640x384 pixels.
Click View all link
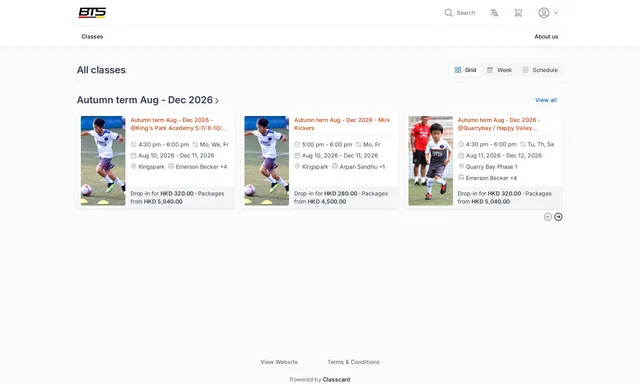coord(546,100)
